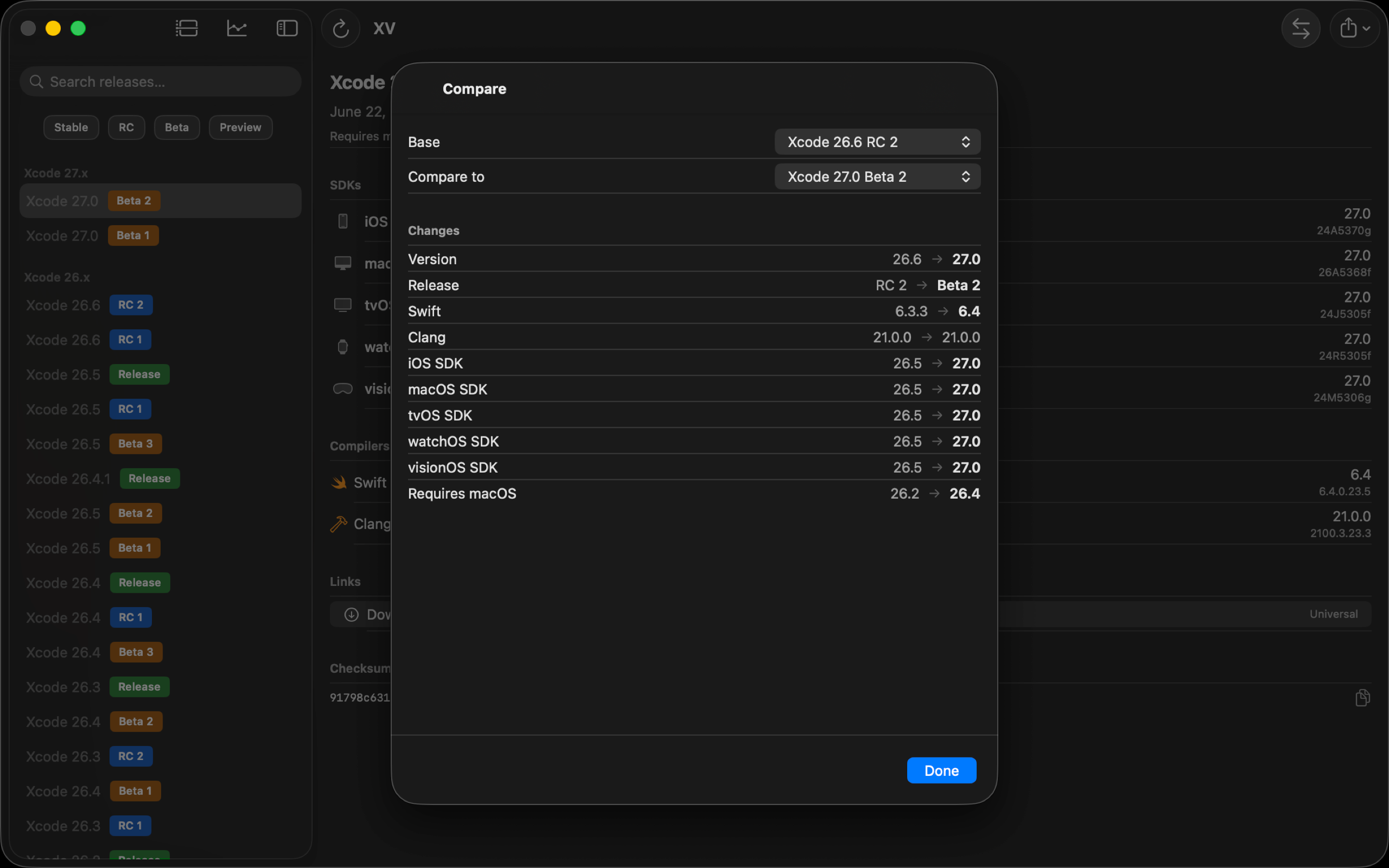Click the Universal architecture label

(1334, 614)
